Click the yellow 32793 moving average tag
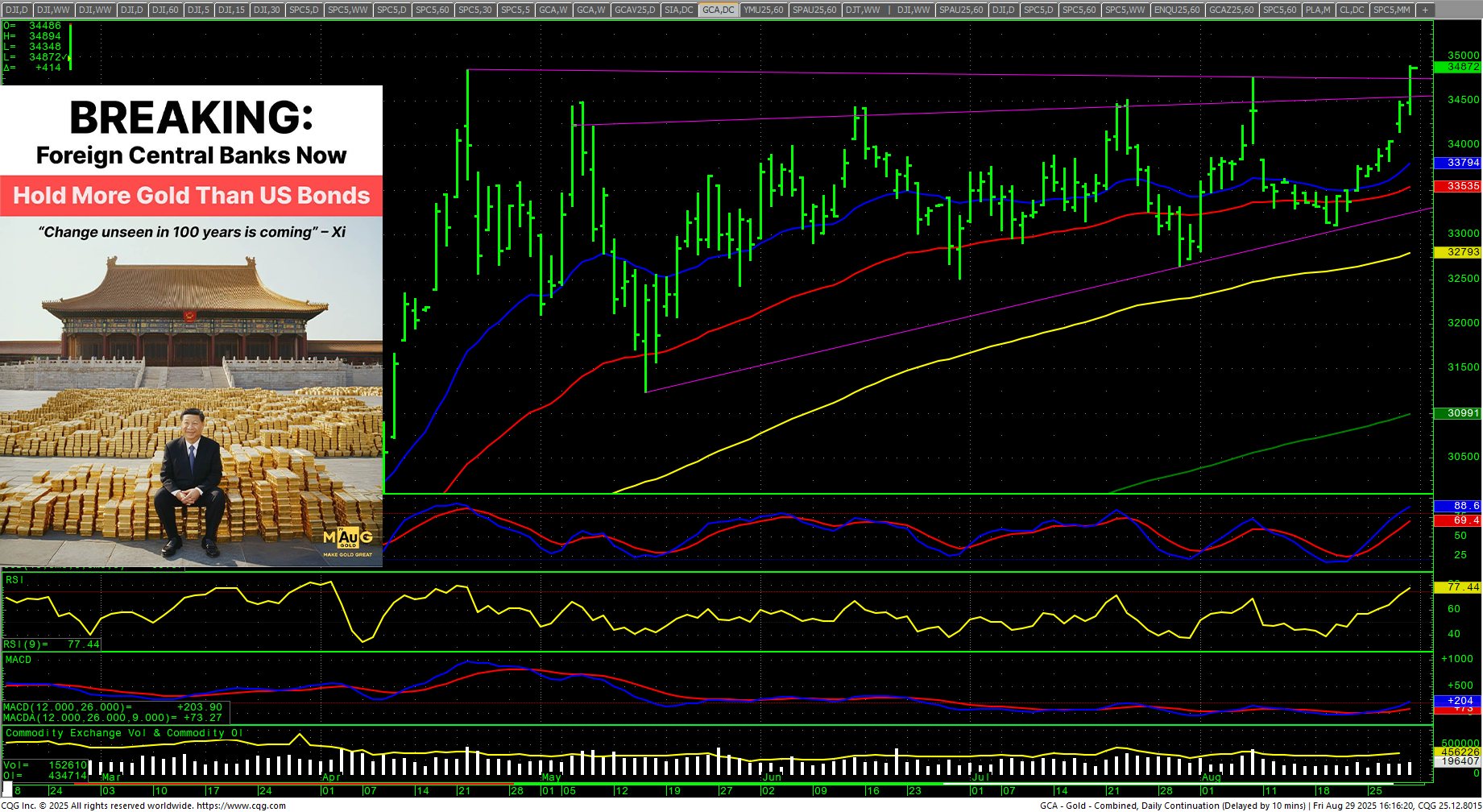This screenshot has height=812, width=1483. tap(1458, 252)
